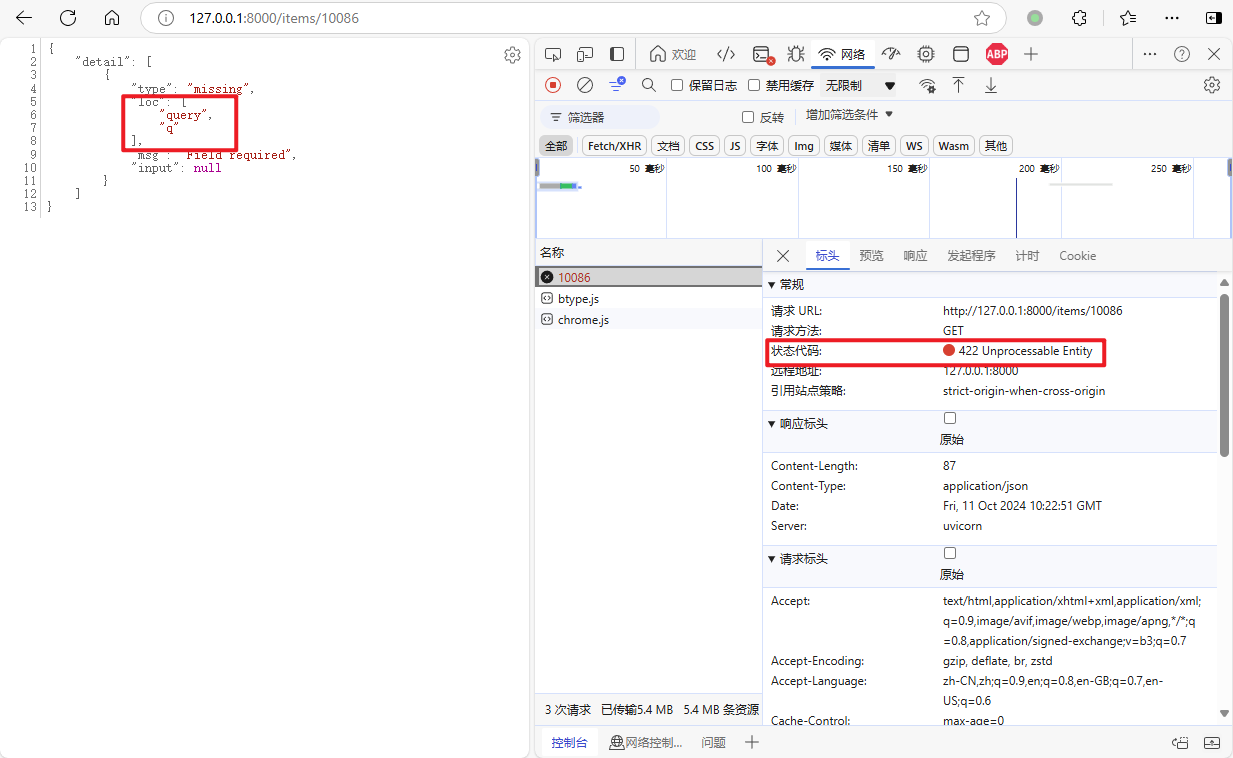
Task: Filter requests by Wasm
Action: click(x=954, y=146)
